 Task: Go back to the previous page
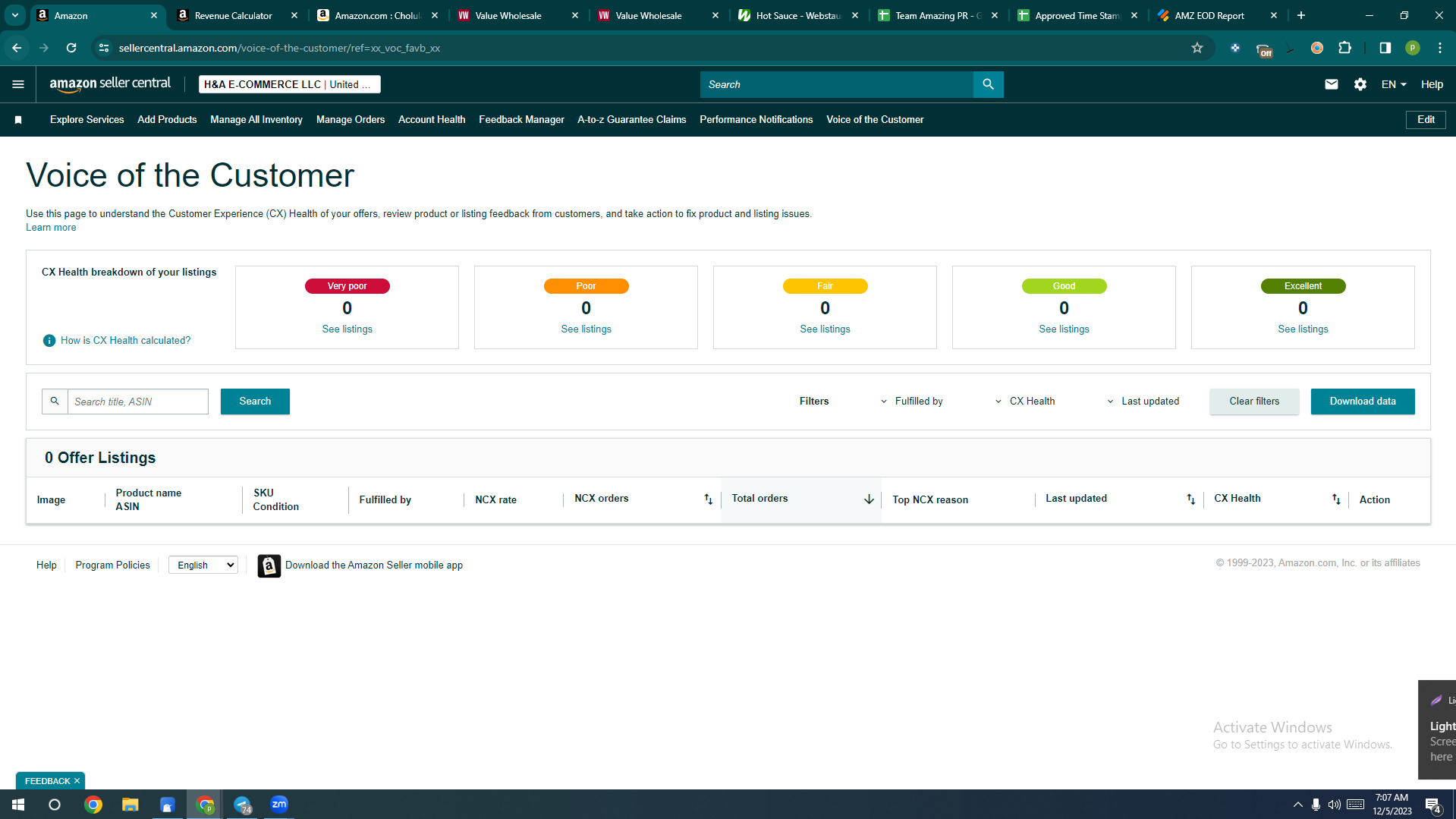17,48
